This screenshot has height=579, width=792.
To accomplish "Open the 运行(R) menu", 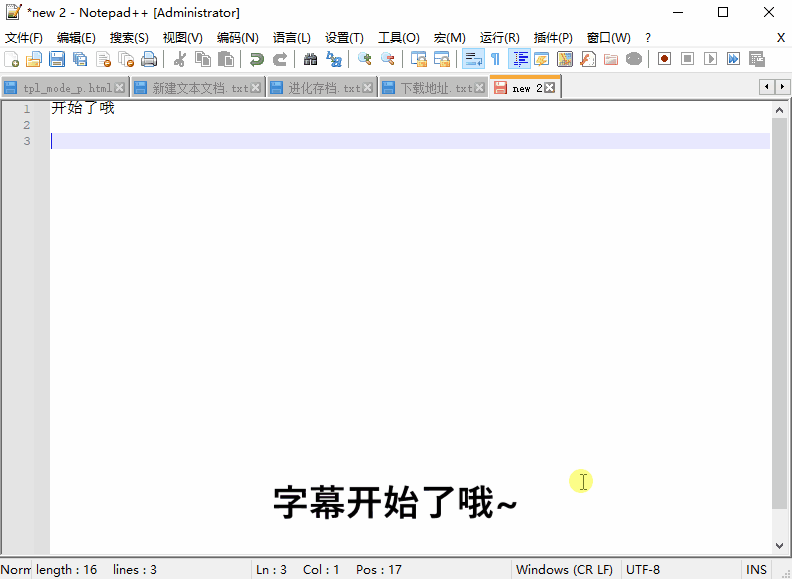I will [x=500, y=38].
